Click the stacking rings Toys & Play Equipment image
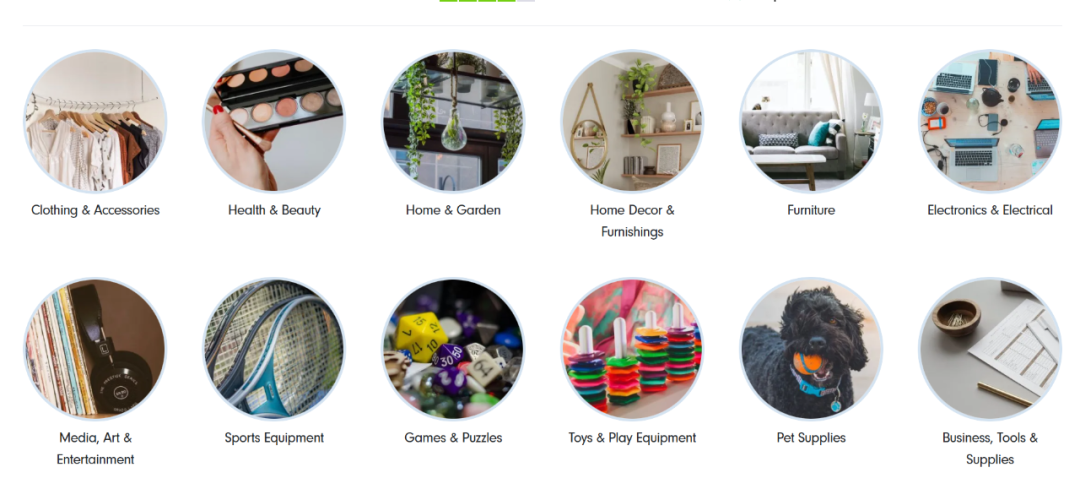1080x489 pixels. click(632, 349)
